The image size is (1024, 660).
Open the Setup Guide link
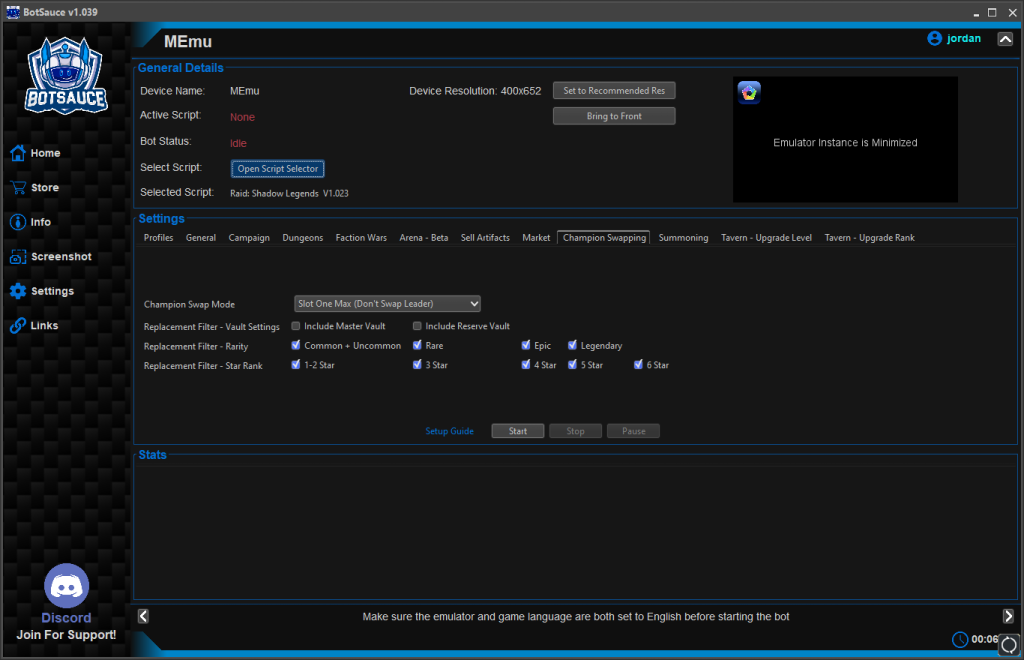coord(449,430)
